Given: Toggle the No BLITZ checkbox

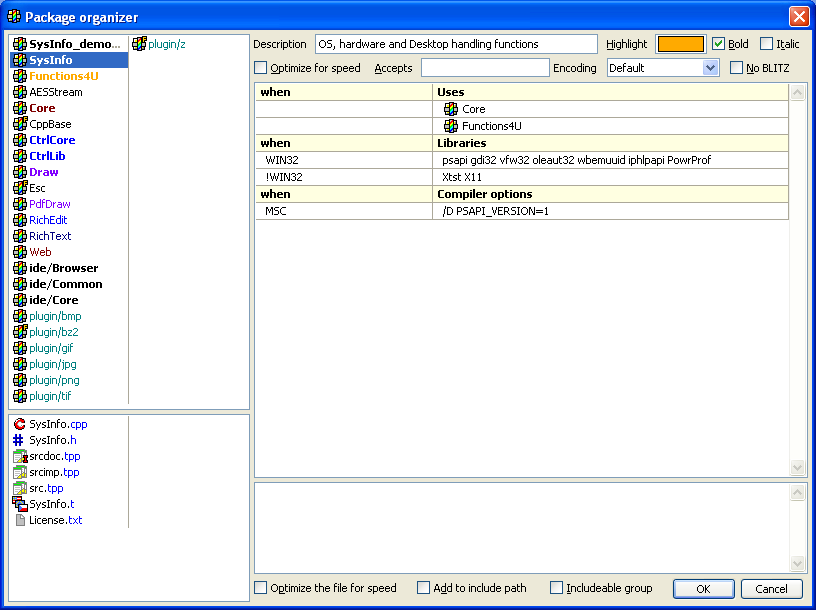Looking at the screenshot, I should point(737,68).
